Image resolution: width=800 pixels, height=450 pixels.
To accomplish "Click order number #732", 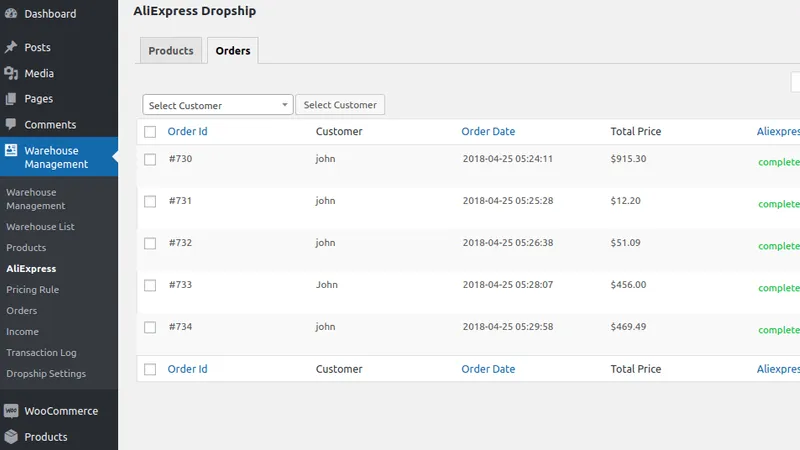I will coord(181,242).
